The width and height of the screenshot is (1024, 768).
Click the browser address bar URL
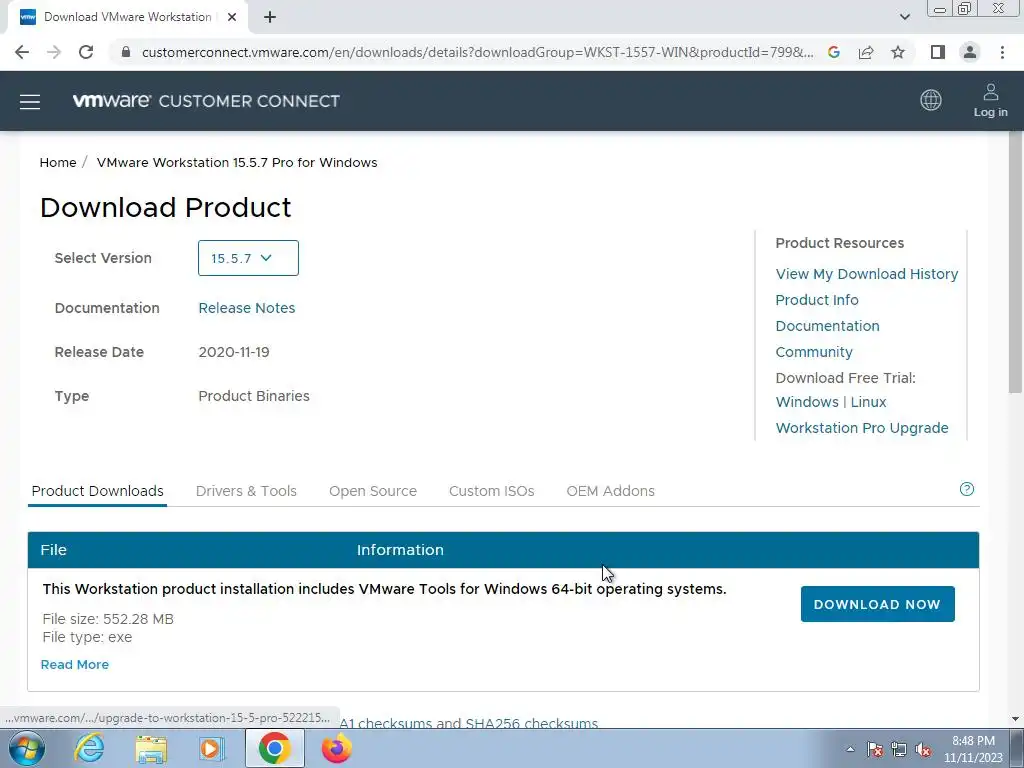(477, 52)
